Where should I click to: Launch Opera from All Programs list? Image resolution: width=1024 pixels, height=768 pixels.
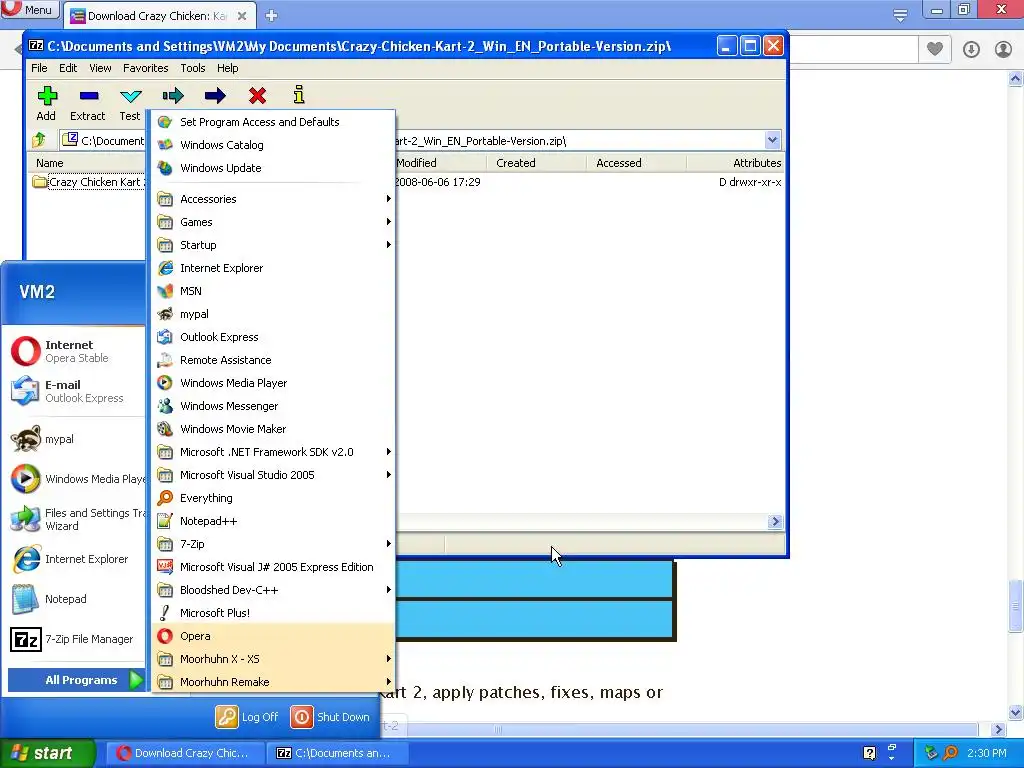tap(273, 636)
